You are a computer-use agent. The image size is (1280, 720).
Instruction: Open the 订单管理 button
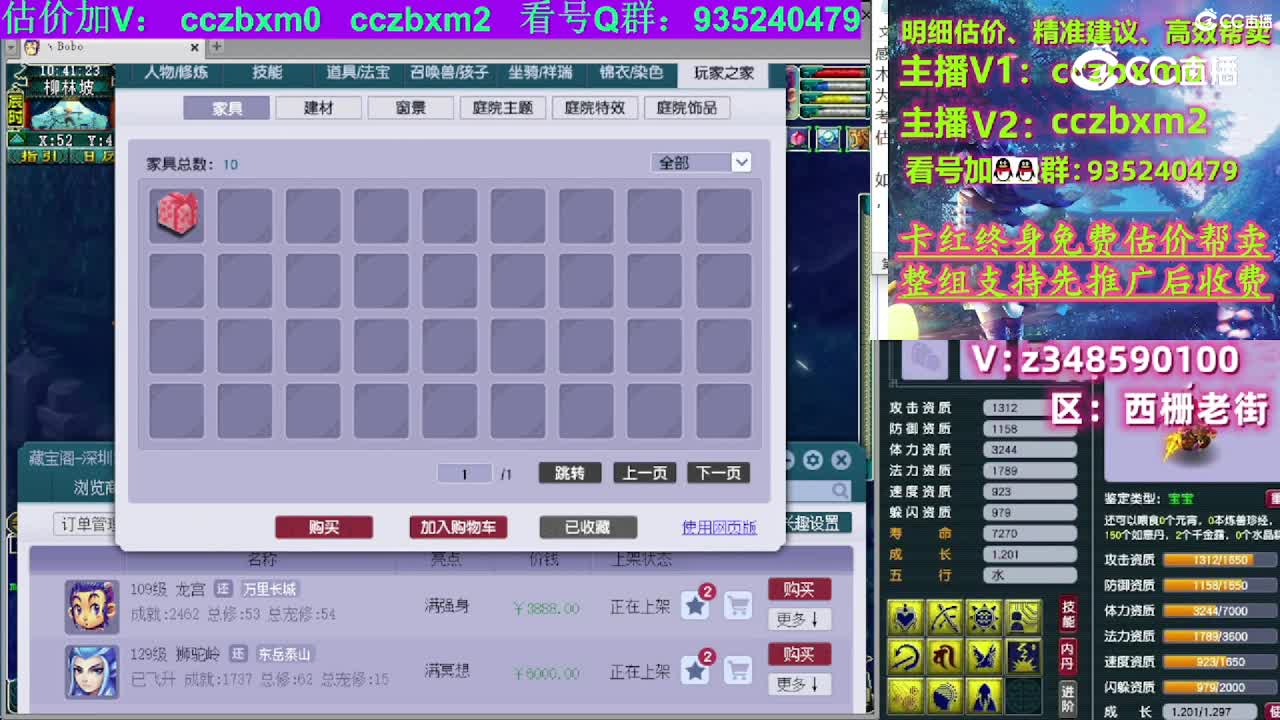(x=86, y=524)
